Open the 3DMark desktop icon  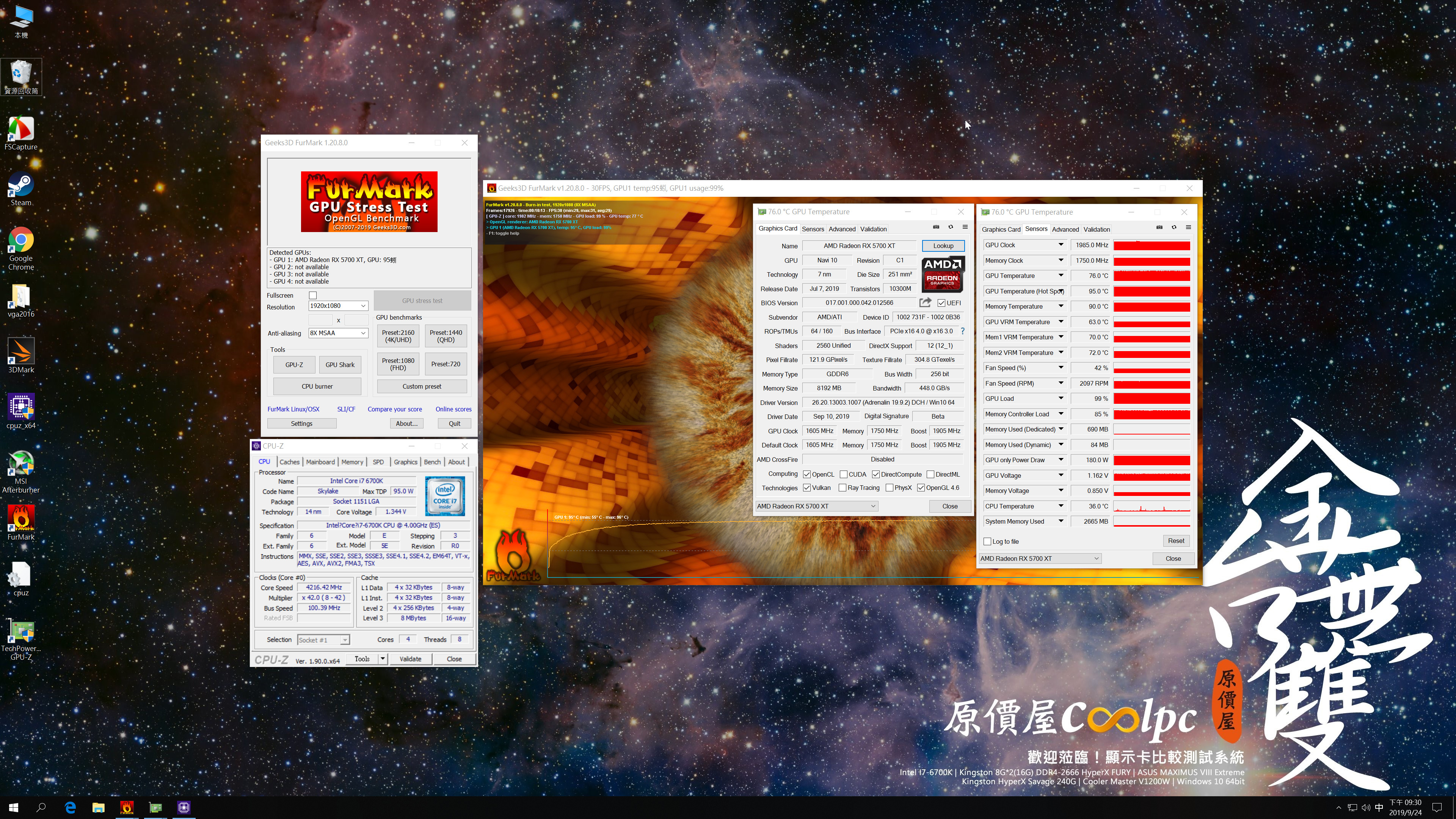(x=21, y=356)
